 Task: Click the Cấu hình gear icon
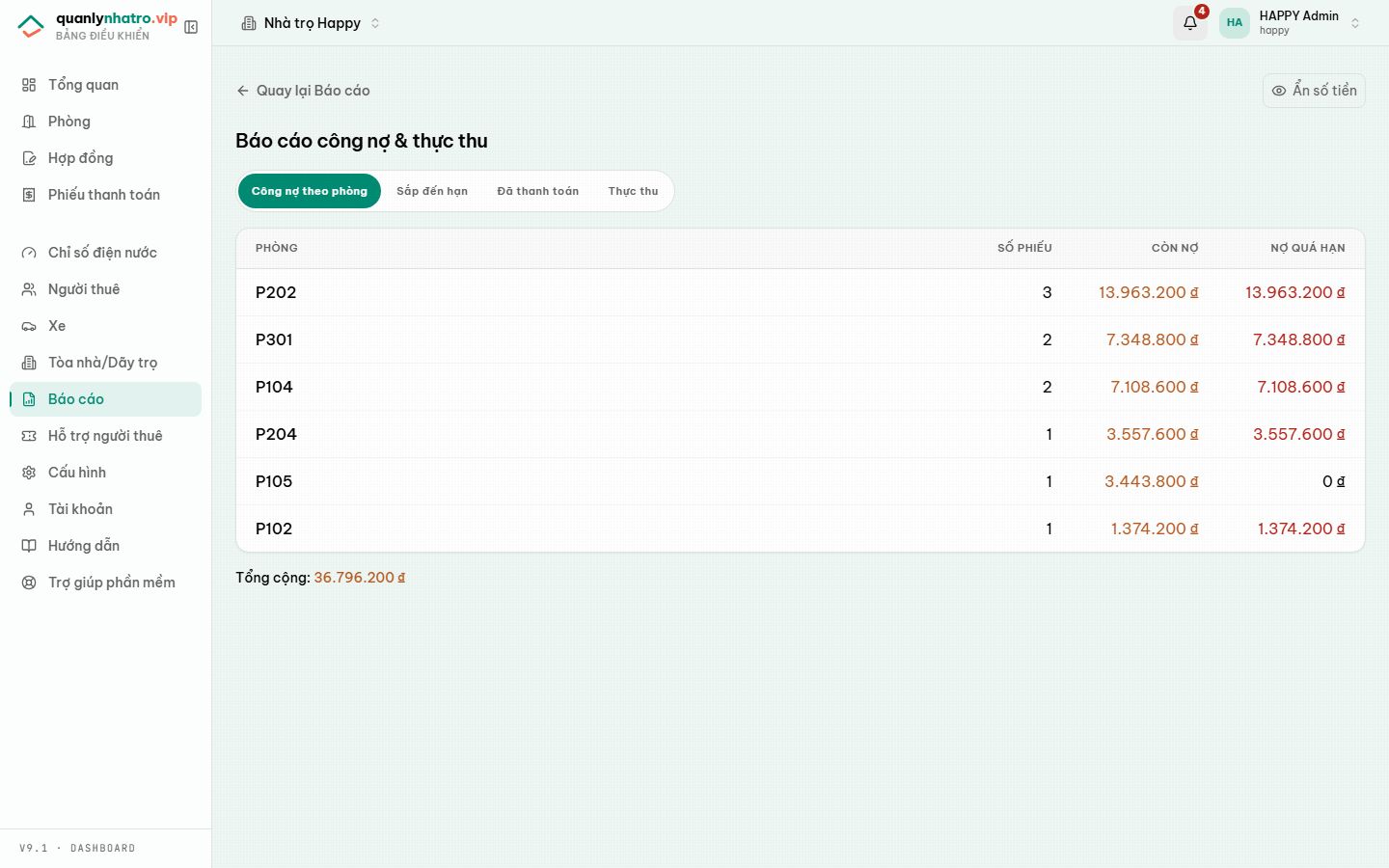coord(29,473)
